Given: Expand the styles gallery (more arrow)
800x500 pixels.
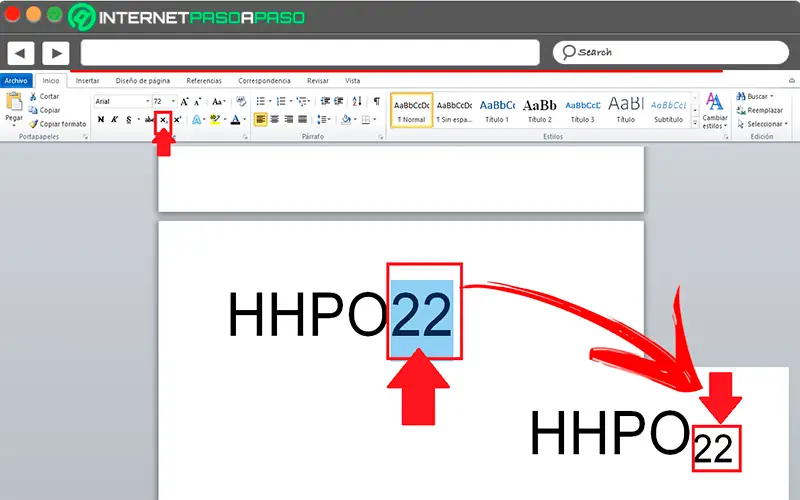Looking at the screenshot, I should click(695, 123).
